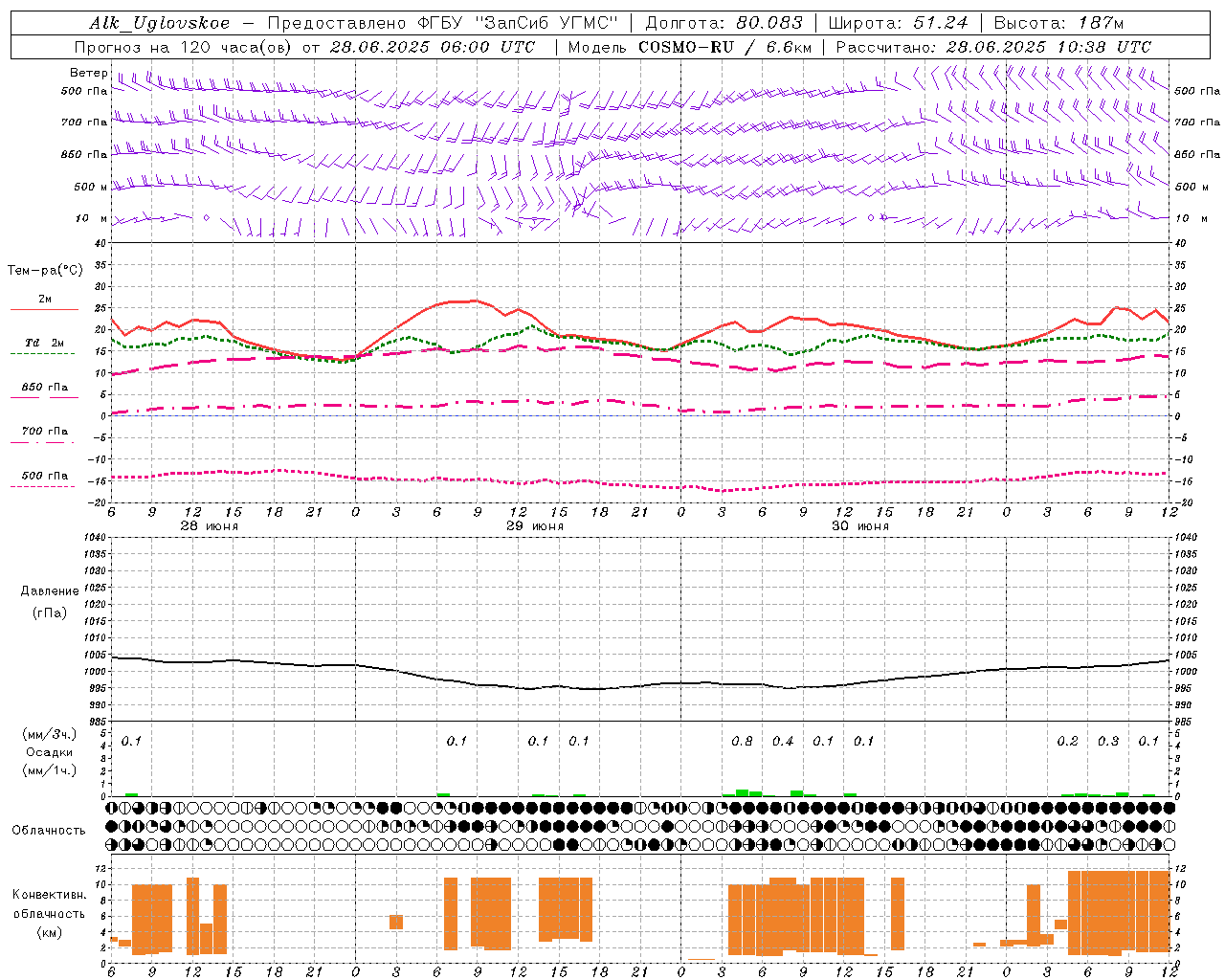Select forecast header "Прогноз на 120 часа(ов)"
Screen dimensions: 1225x980
(x=184, y=47)
